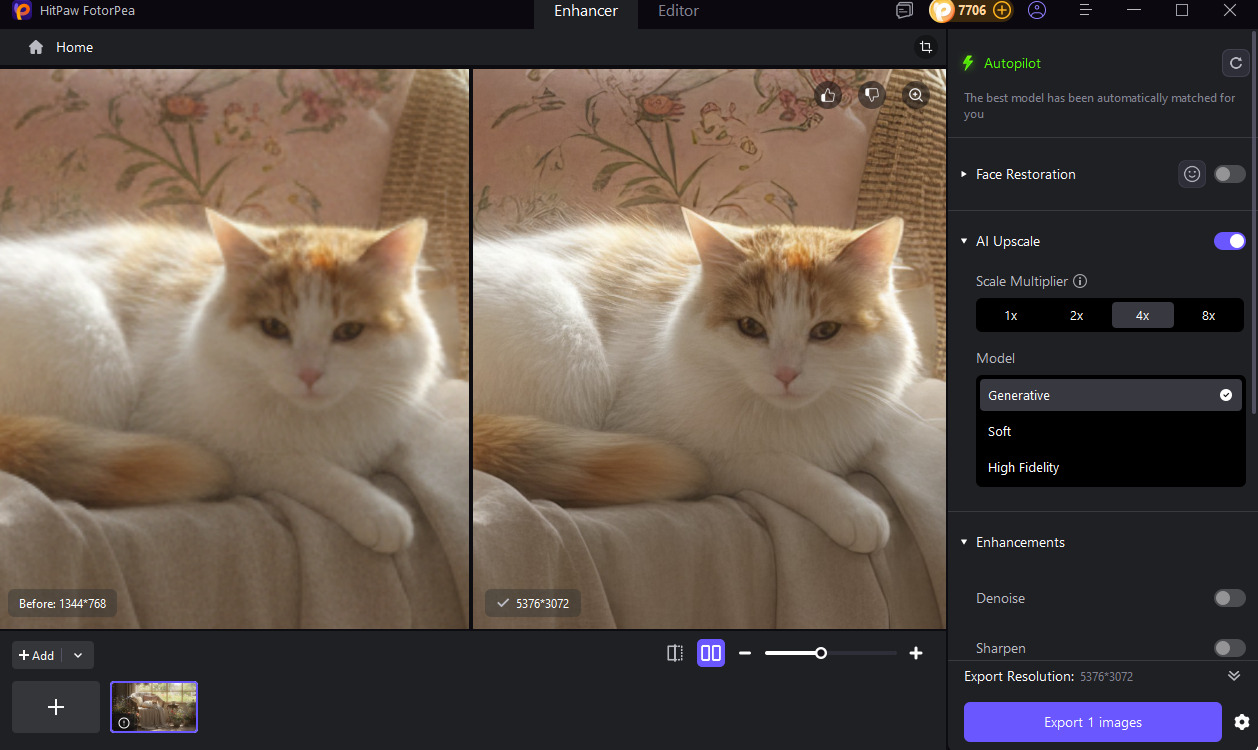Switch to split-slider comparison view
Image resolution: width=1258 pixels, height=750 pixels.
[x=674, y=652]
